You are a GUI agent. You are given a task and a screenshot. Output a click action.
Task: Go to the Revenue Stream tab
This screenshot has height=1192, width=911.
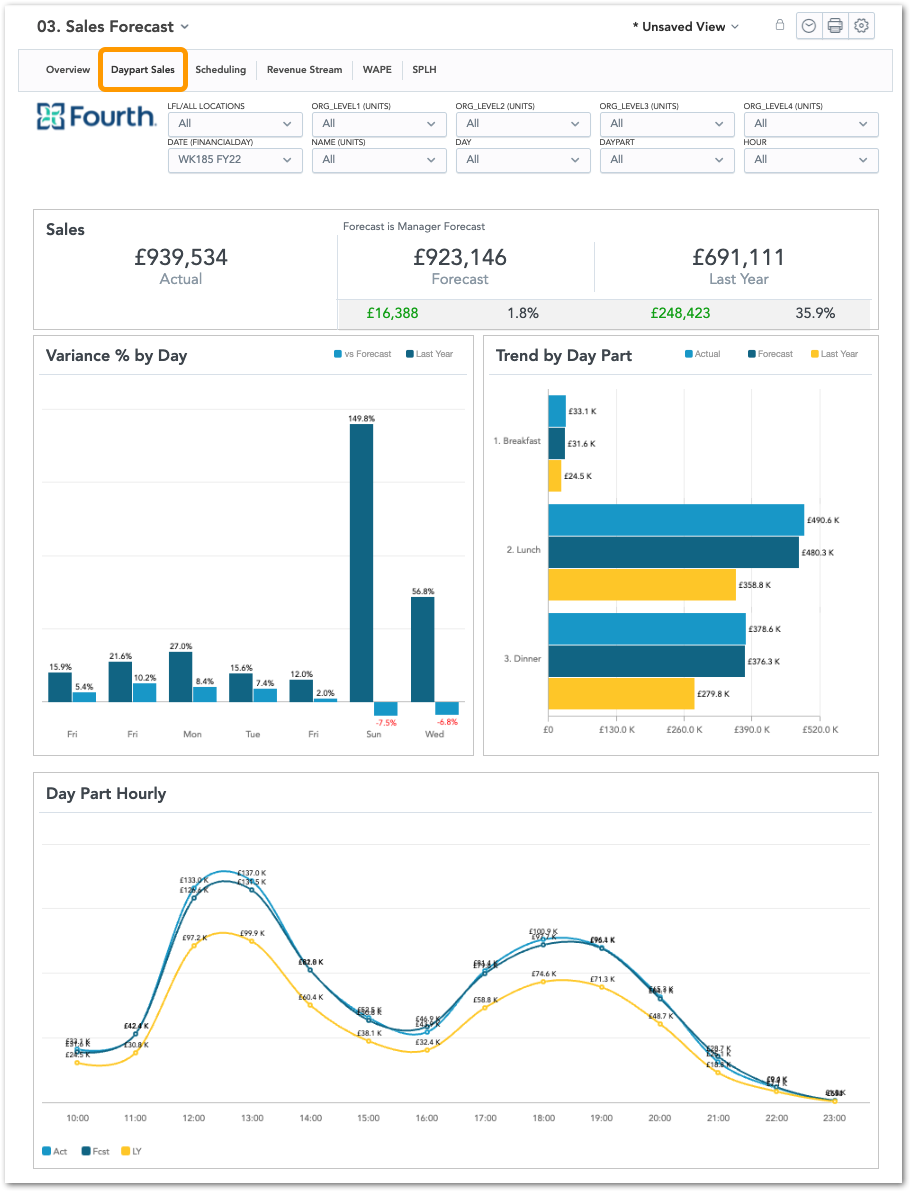click(304, 70)
